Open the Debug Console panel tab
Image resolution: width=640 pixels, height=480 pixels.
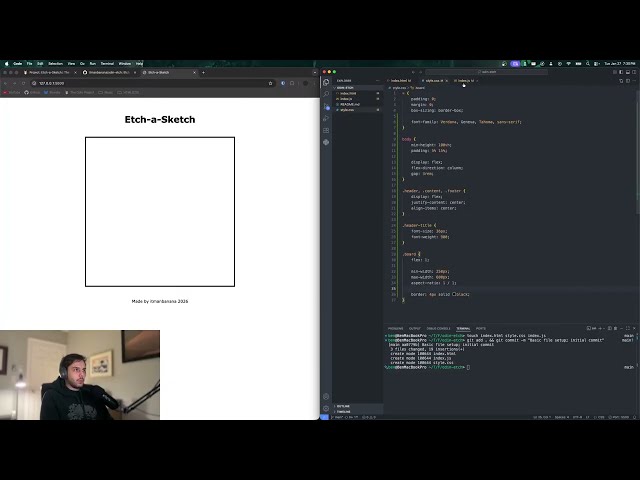[438, 329]
